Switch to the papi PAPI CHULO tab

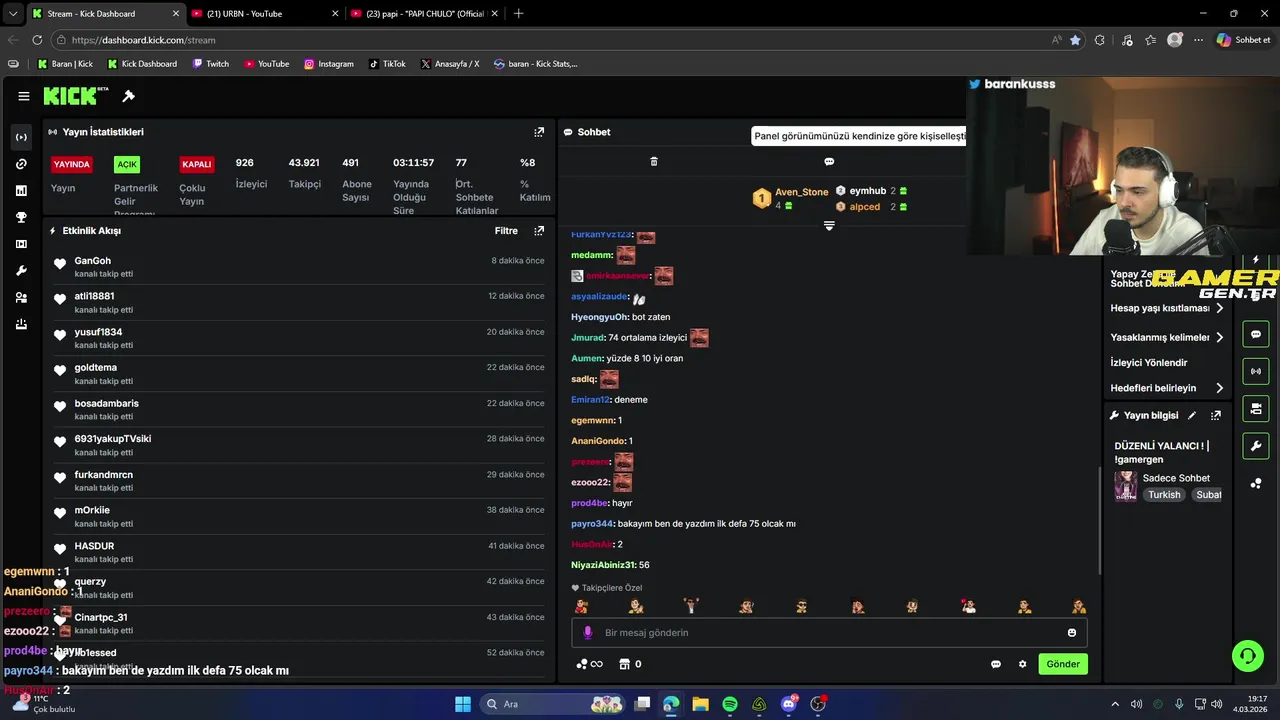coord(425,14)
